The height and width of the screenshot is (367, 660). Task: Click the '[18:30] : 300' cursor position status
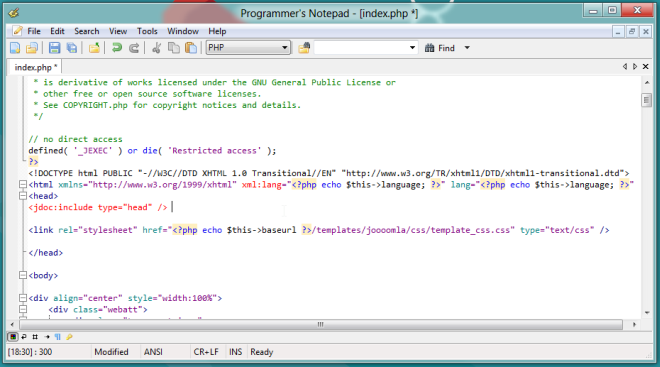[30, 352]
